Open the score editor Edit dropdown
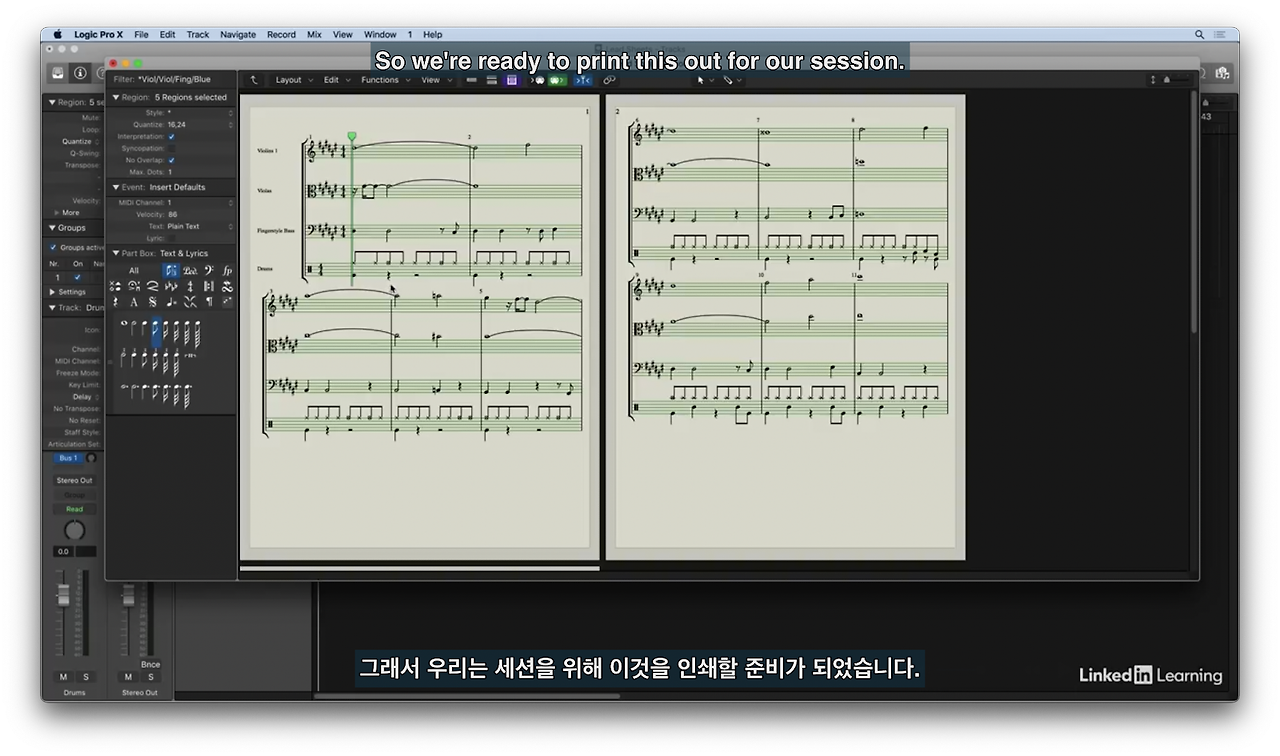 click(x=336, y=80)
